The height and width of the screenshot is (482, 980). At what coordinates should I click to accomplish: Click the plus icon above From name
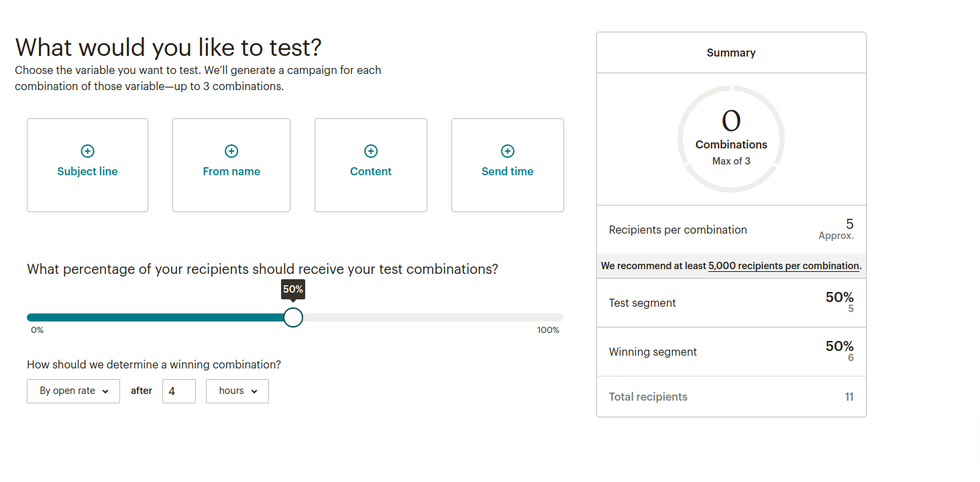click(231, 151)
